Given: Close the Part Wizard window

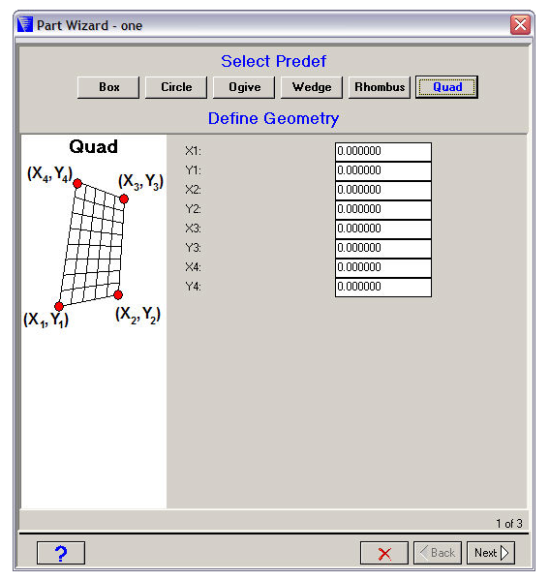Looking at the screenshot, I should point(520,25).
